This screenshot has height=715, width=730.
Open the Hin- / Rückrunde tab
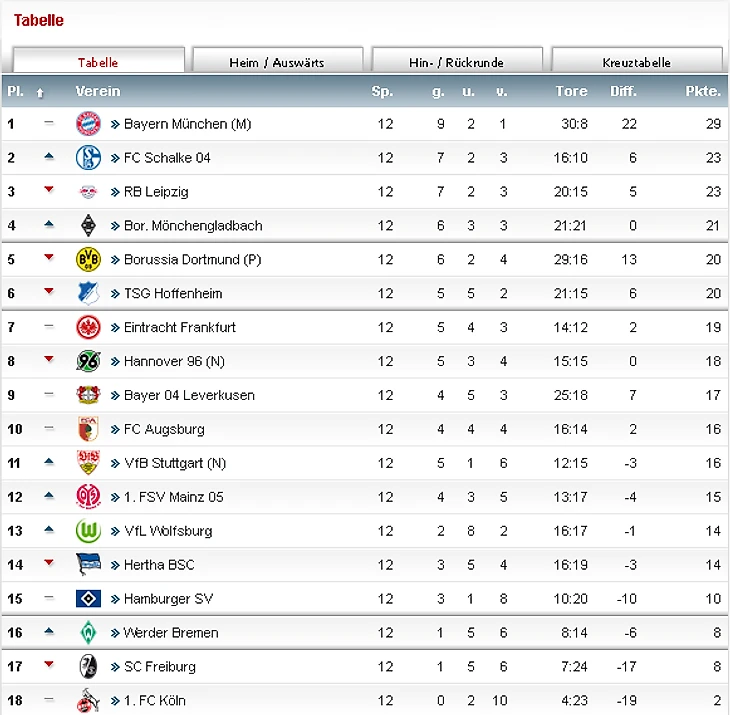[457, 62]
